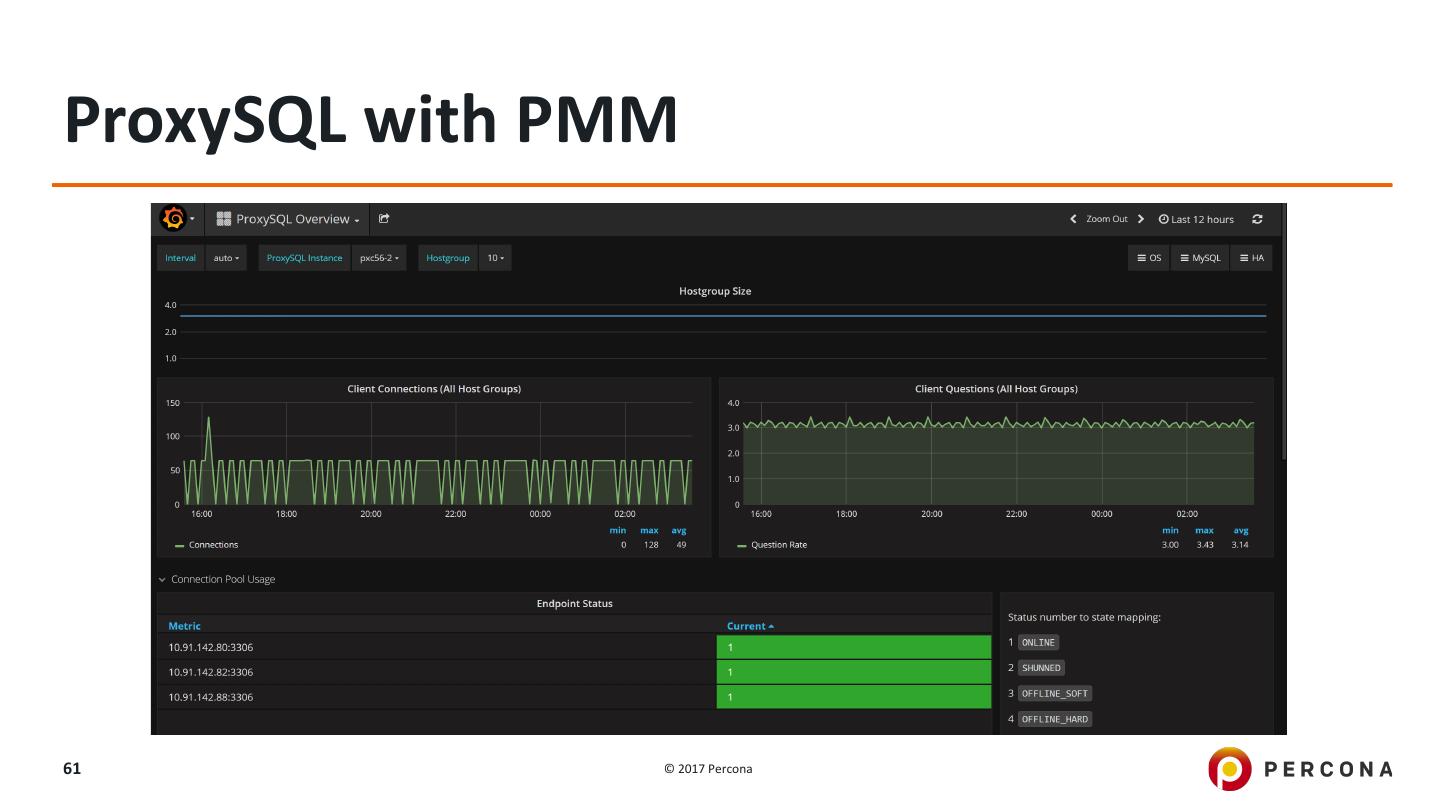The height and width of the screenshot is (810, 1440).
Task: Shift time range forward with right arrow
Action: [1141, 219]
